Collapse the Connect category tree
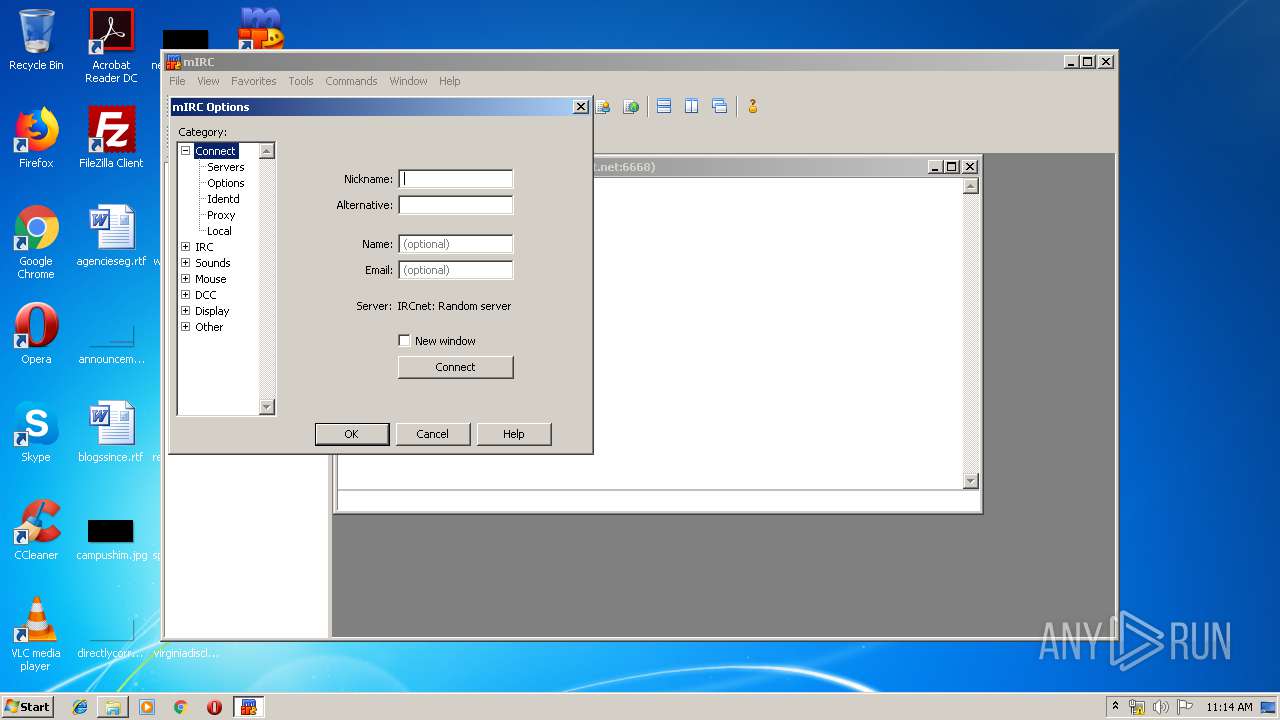Screen dimensions: 1280x720 coord(185,151)
